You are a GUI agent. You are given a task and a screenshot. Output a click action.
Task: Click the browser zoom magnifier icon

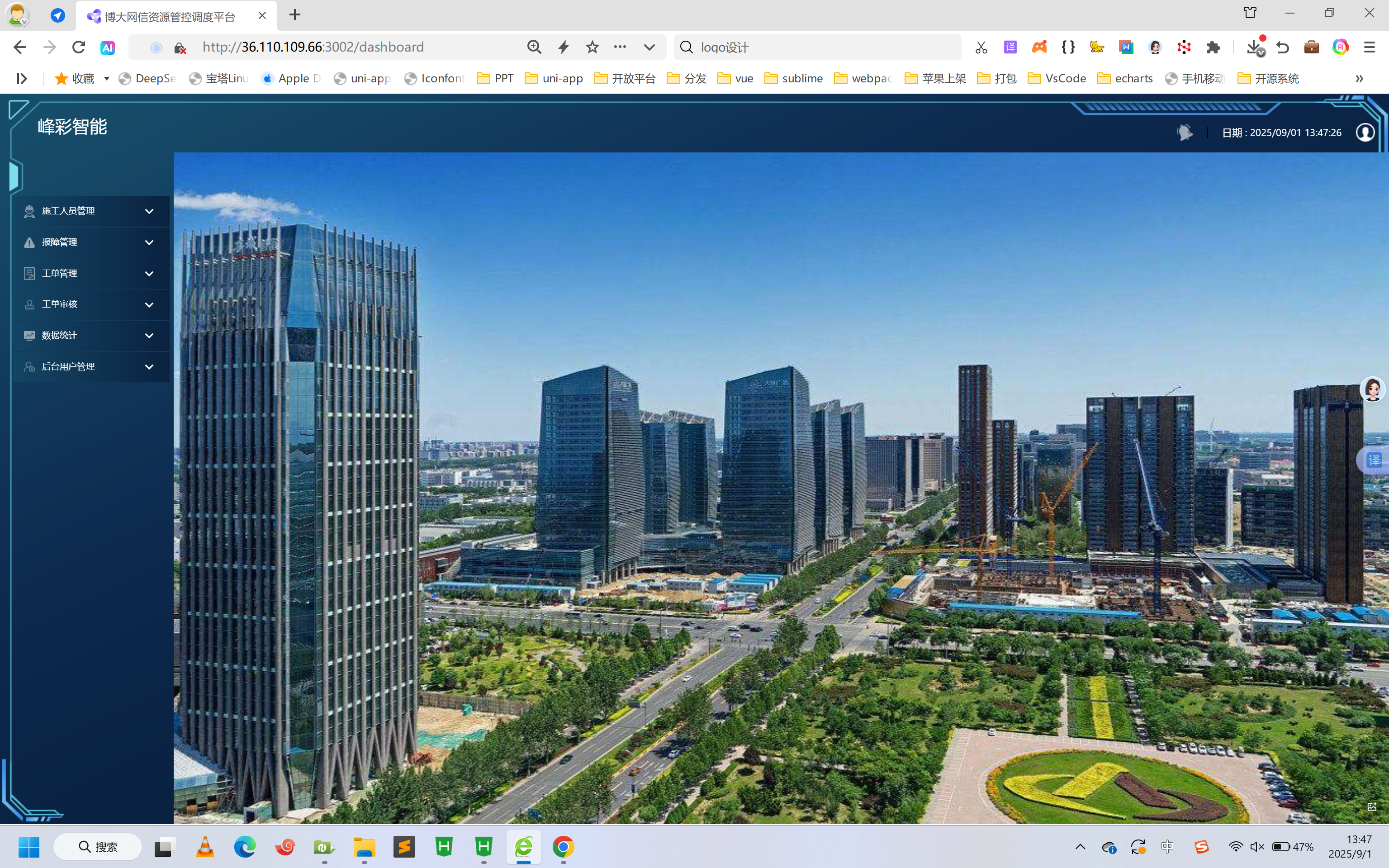534,47
